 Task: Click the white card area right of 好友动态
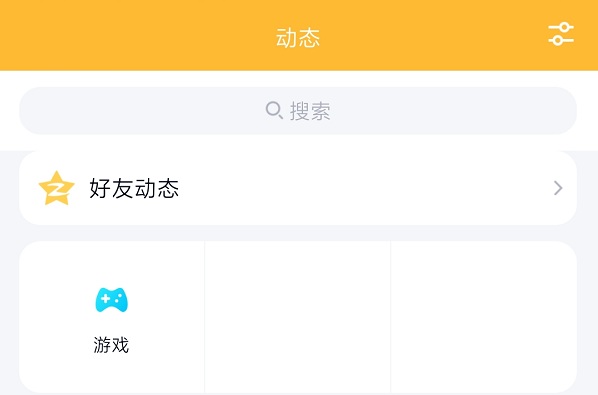[x=362, y=188]
